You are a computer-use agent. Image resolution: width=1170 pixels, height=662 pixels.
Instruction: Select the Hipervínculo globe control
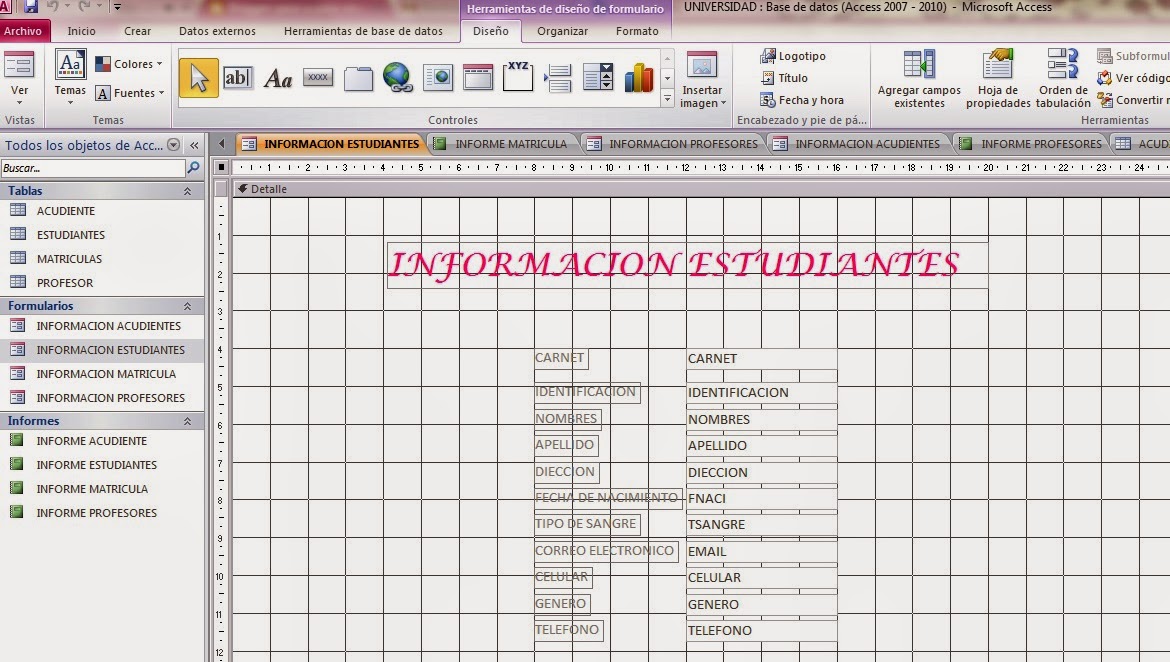[x=398, y=77]
